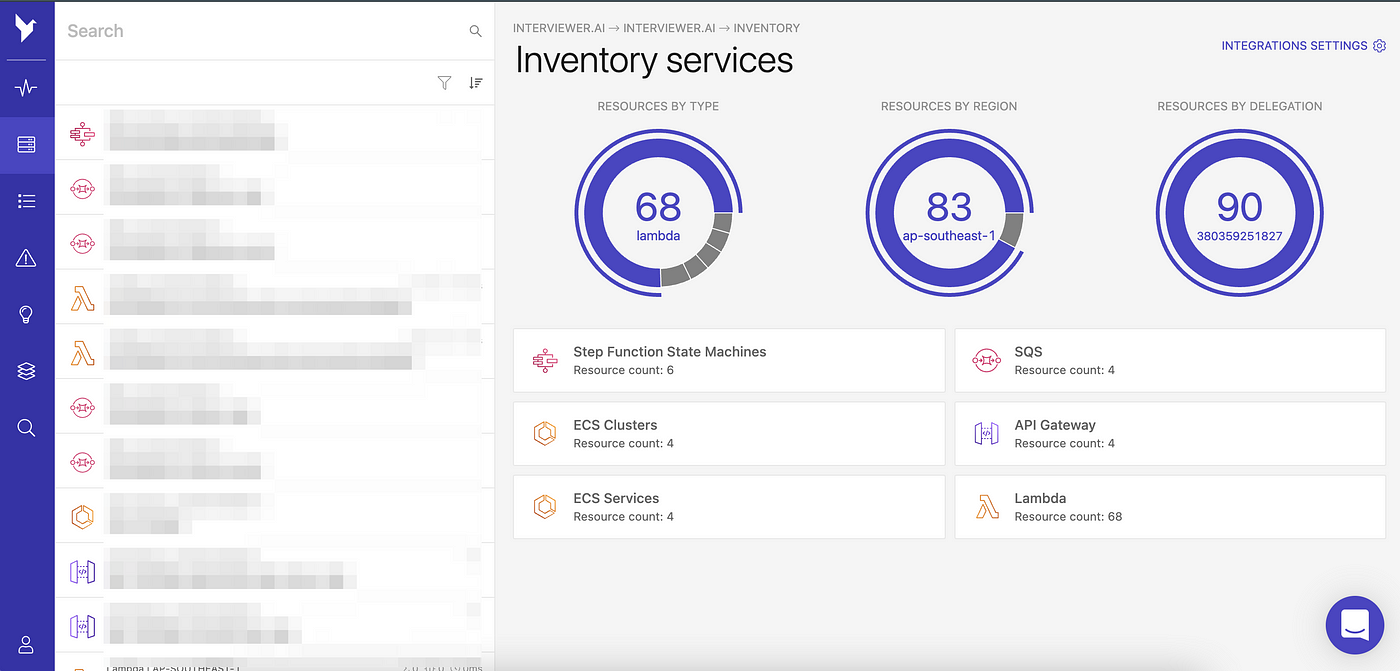The image size is (1400, 671).
Task: Click the bird logo in the sidebar
Action: coord(26,29)
